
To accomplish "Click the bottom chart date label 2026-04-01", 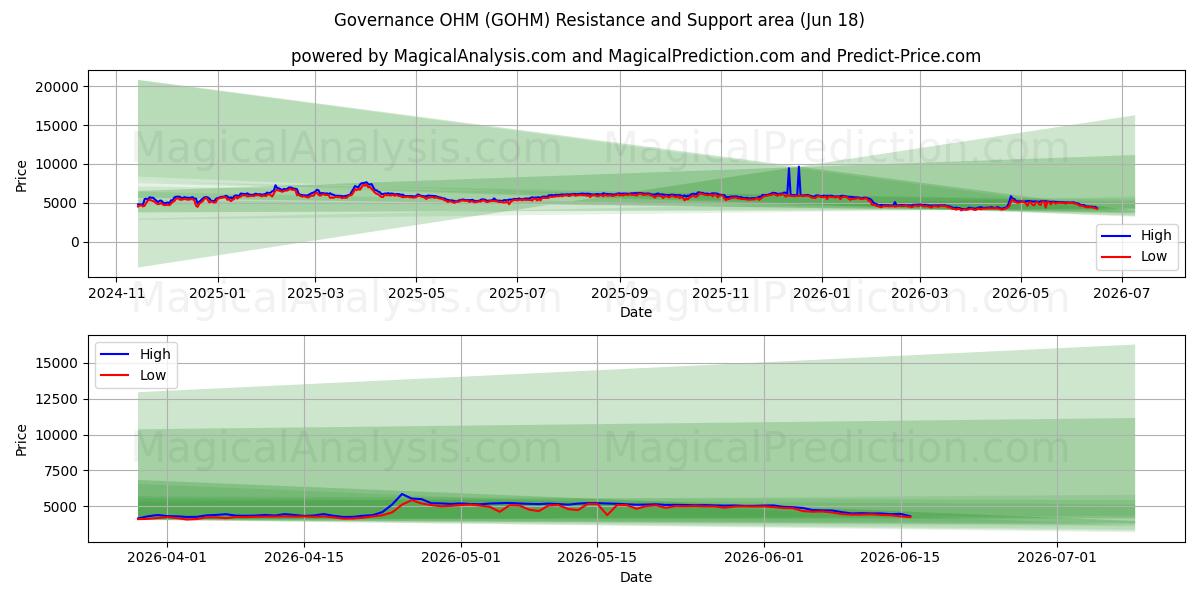I will (x=166, y=558).
